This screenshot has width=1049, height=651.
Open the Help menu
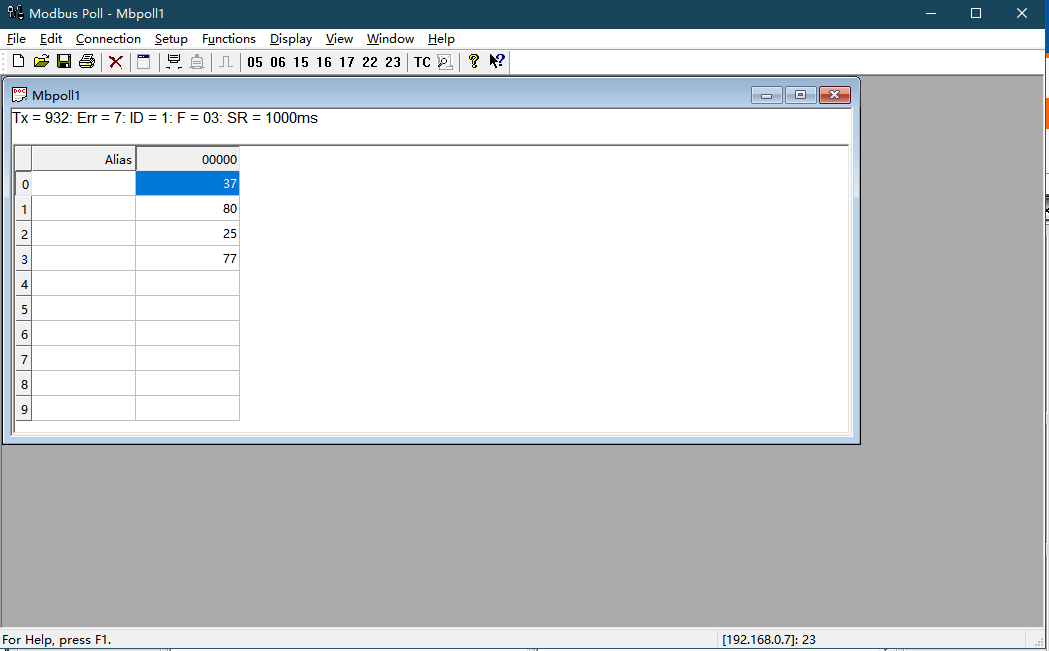pyautogui.click(x=441, y=39)
